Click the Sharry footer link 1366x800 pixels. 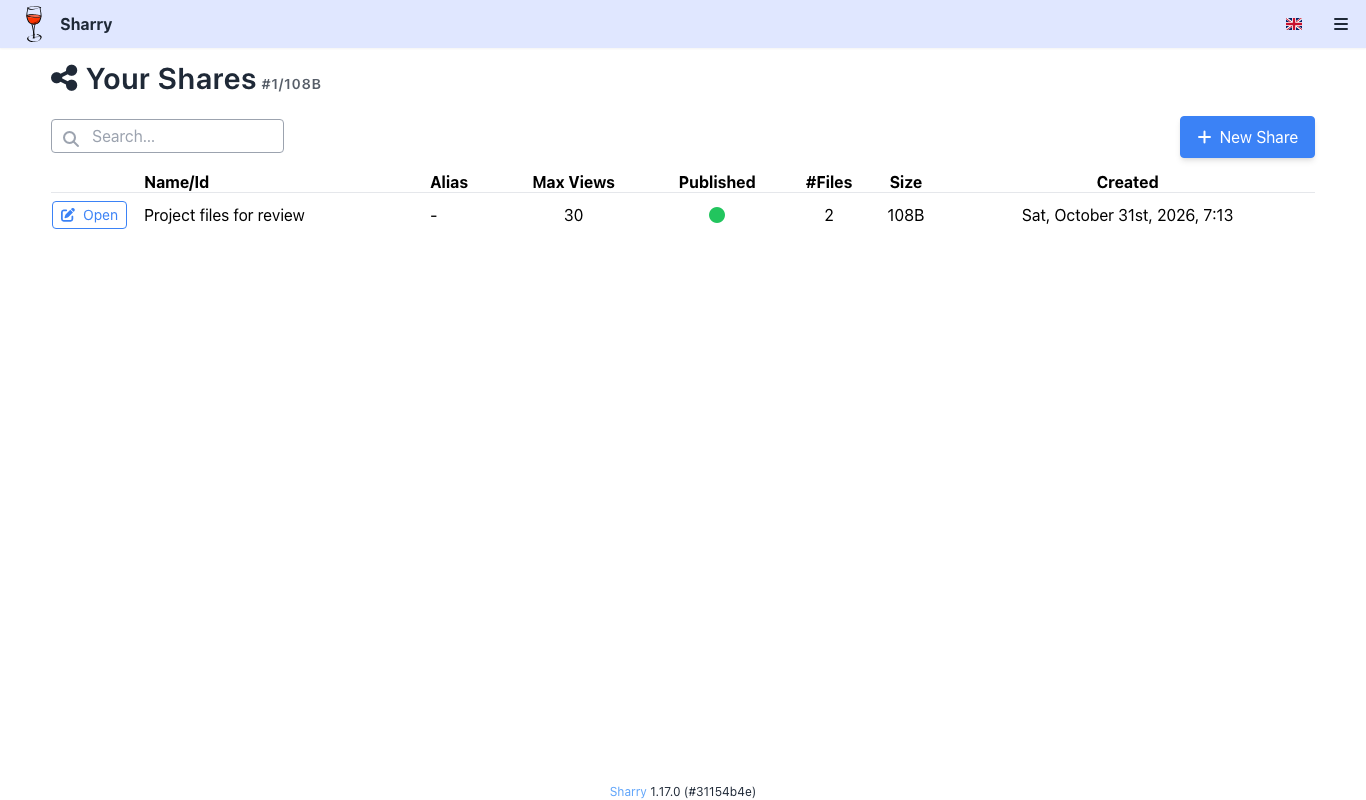[628, 791]
